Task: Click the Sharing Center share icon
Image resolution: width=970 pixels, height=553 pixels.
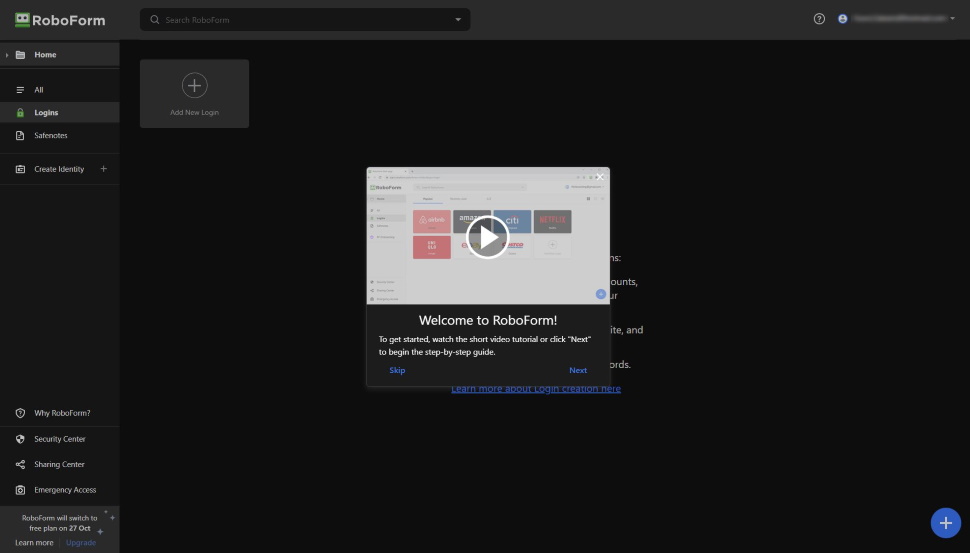Action: 20,465
